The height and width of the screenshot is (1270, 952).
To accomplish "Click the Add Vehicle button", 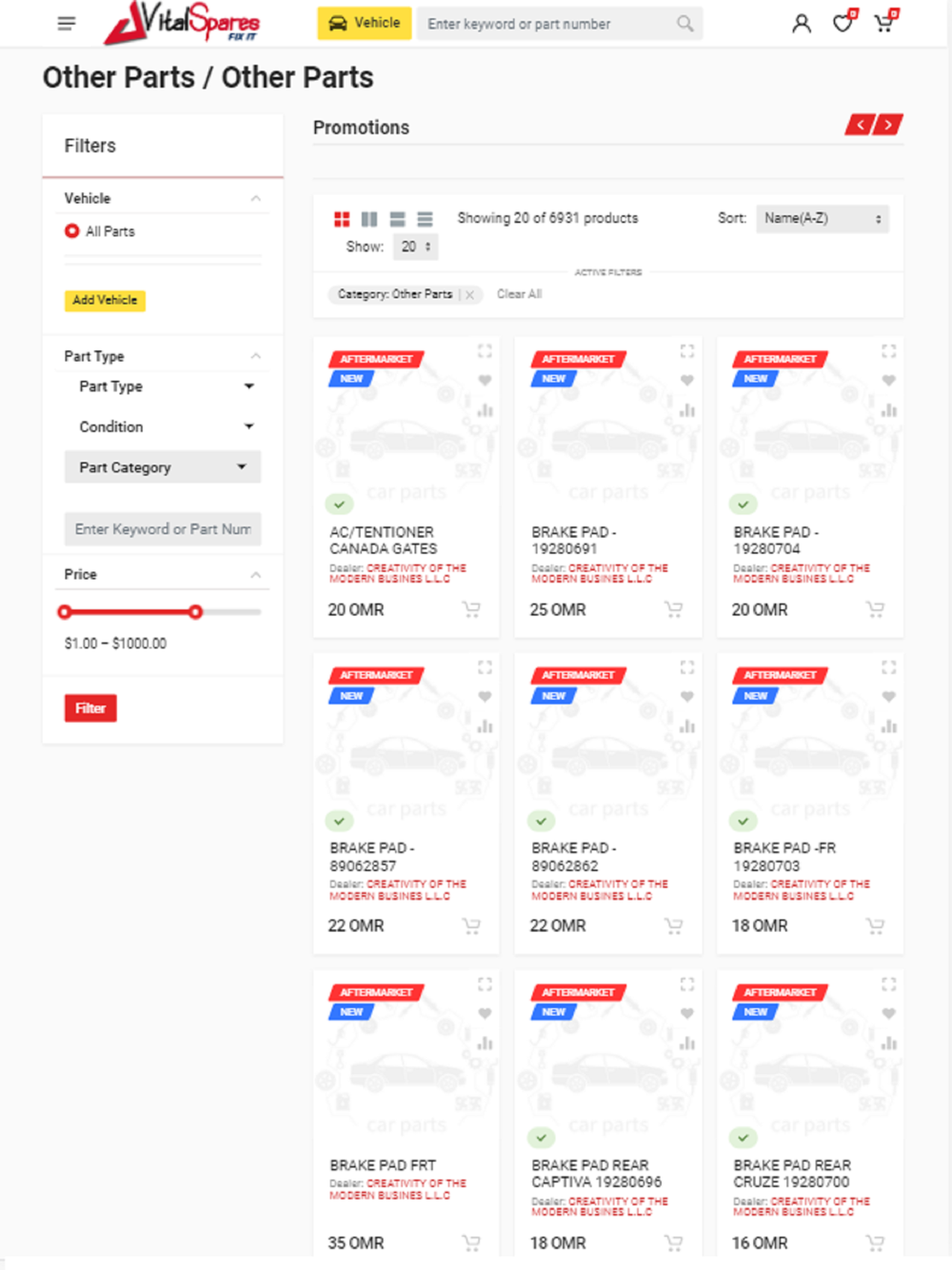I will [x=105, y=301].
